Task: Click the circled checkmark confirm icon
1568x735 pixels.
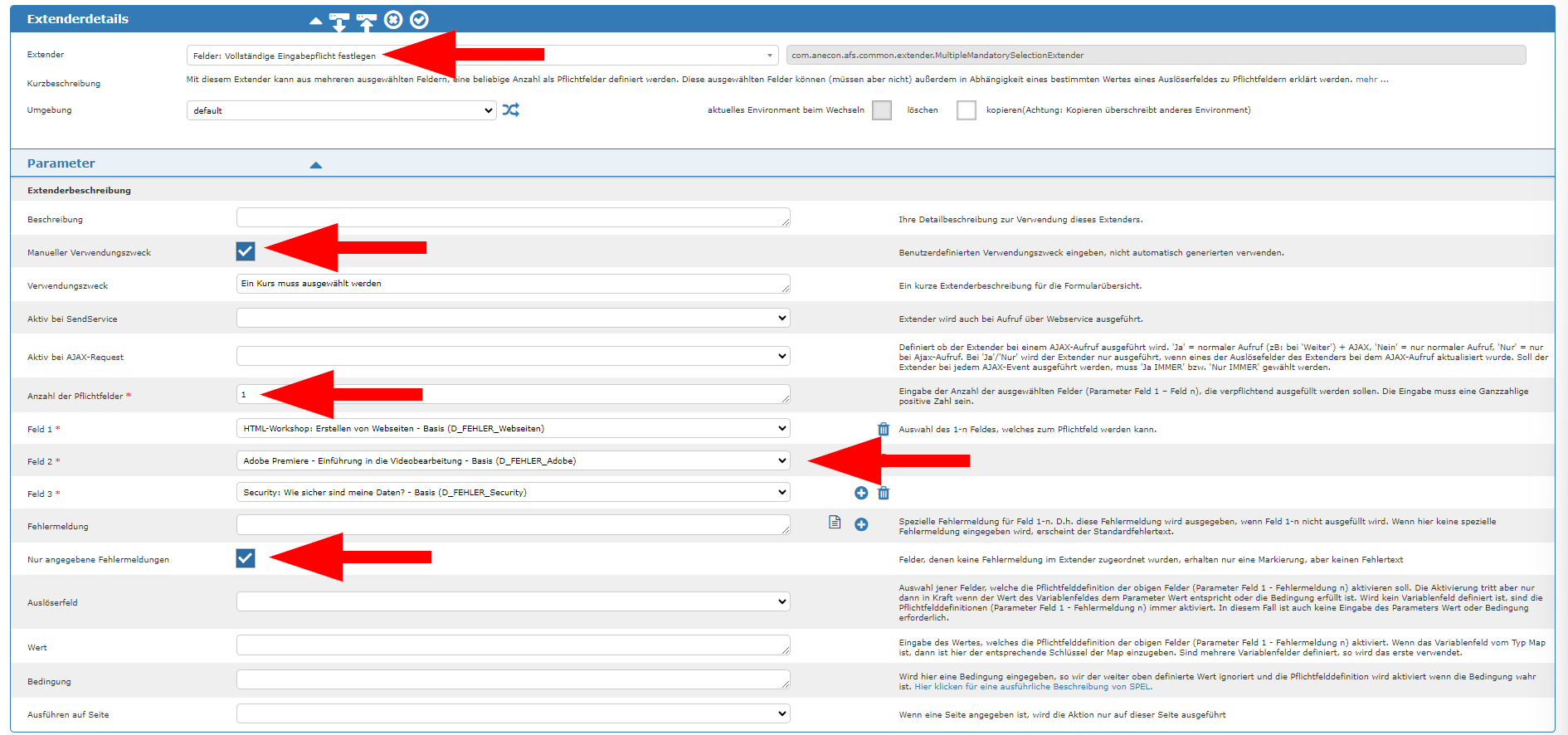Action: (420, 20)
